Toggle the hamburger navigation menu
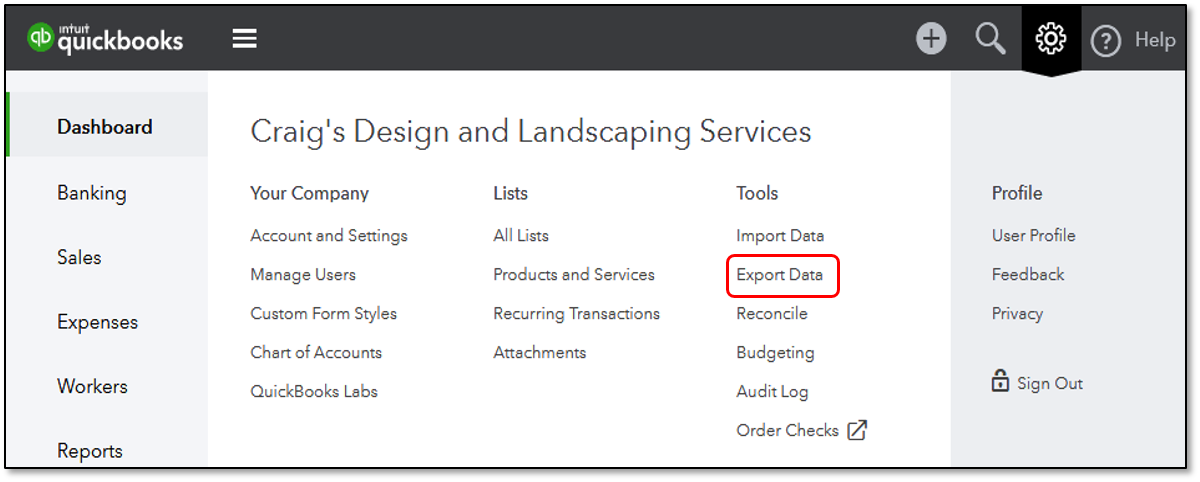Image resolution: width=1200 pixels, height=482 pixels. coord(245,39)
